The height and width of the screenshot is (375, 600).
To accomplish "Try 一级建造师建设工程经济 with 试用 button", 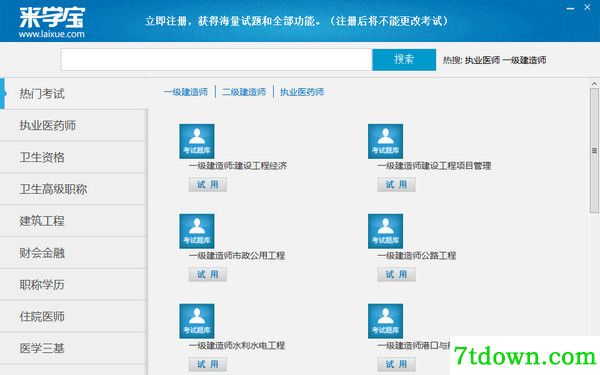I will [x=208, y=184].
